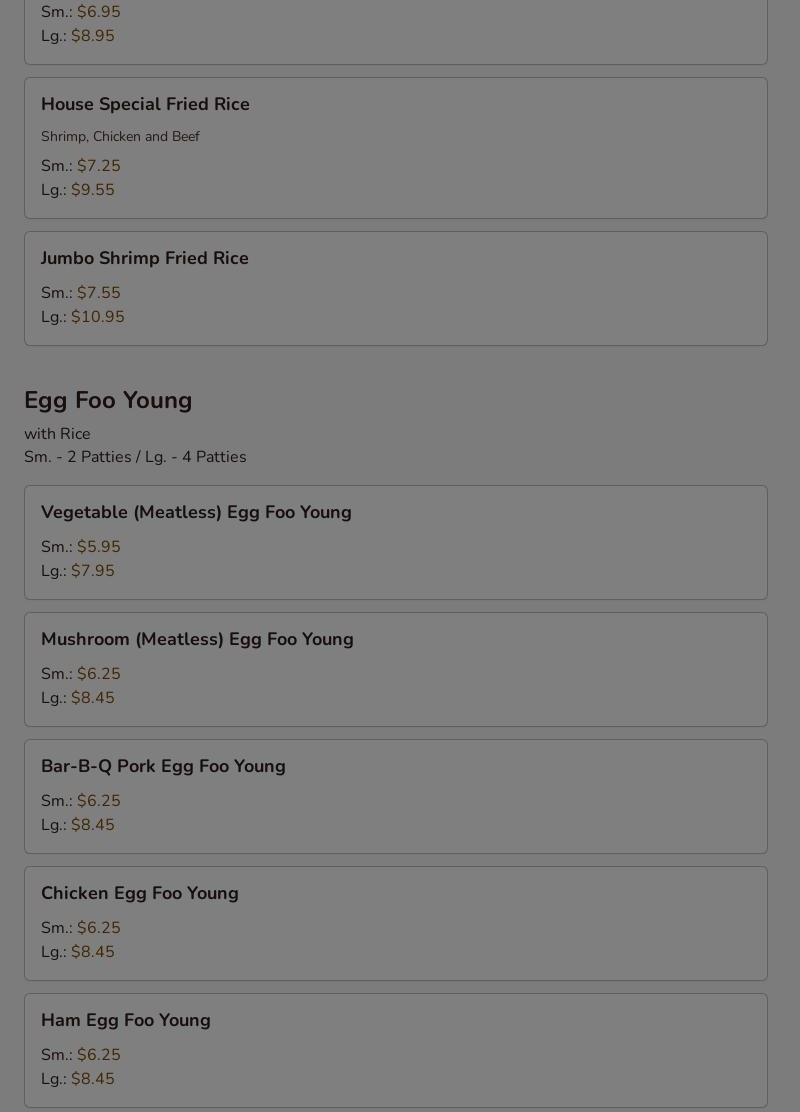Image resolution: width=800 pixels, height=1112 pixels.
Task: Click Bar-B-Q Pork Egg Foo Young title
Action: tap(163, 766)
